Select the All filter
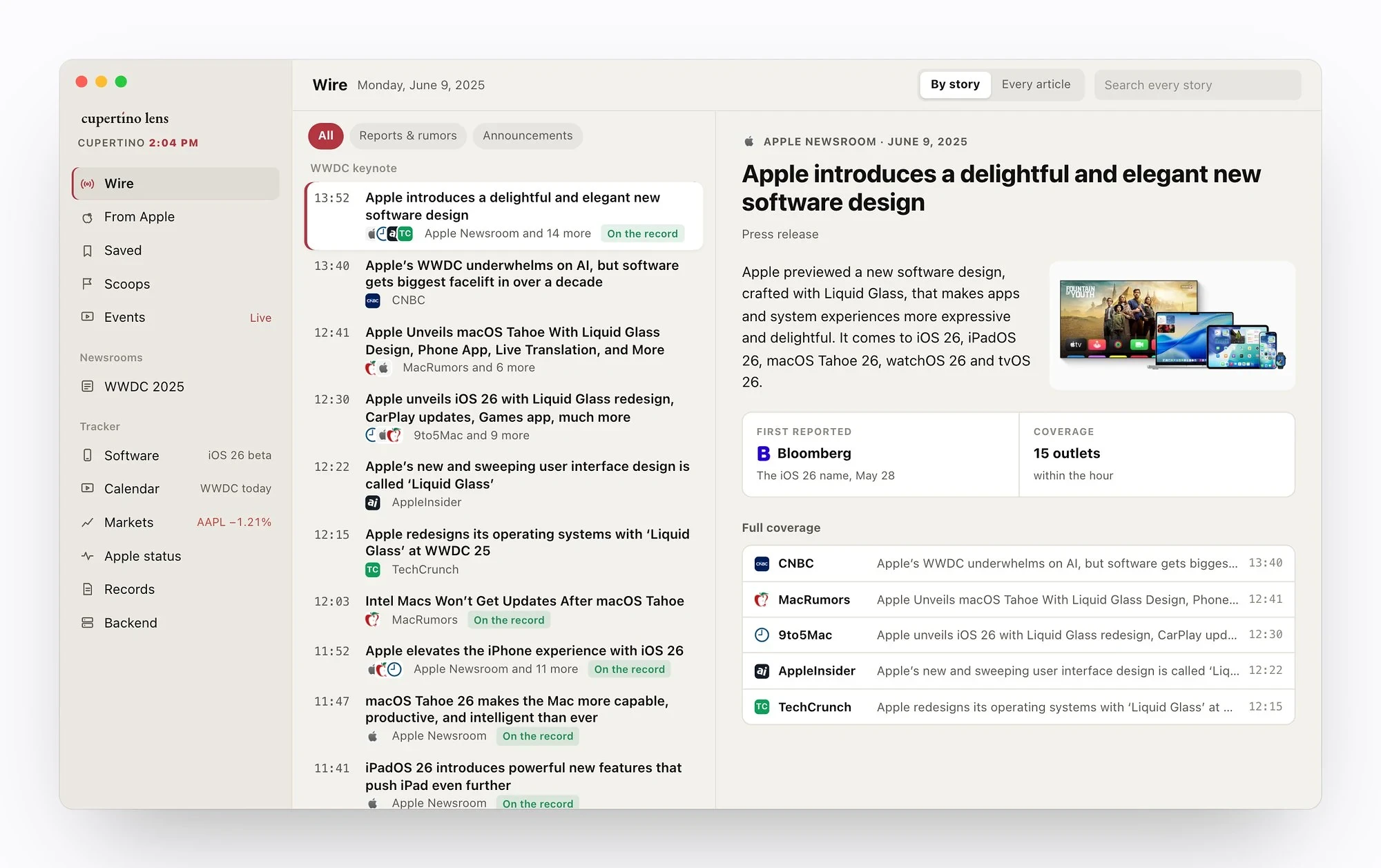Screen dimensions: 1381x868 click(x=325, y=136)
